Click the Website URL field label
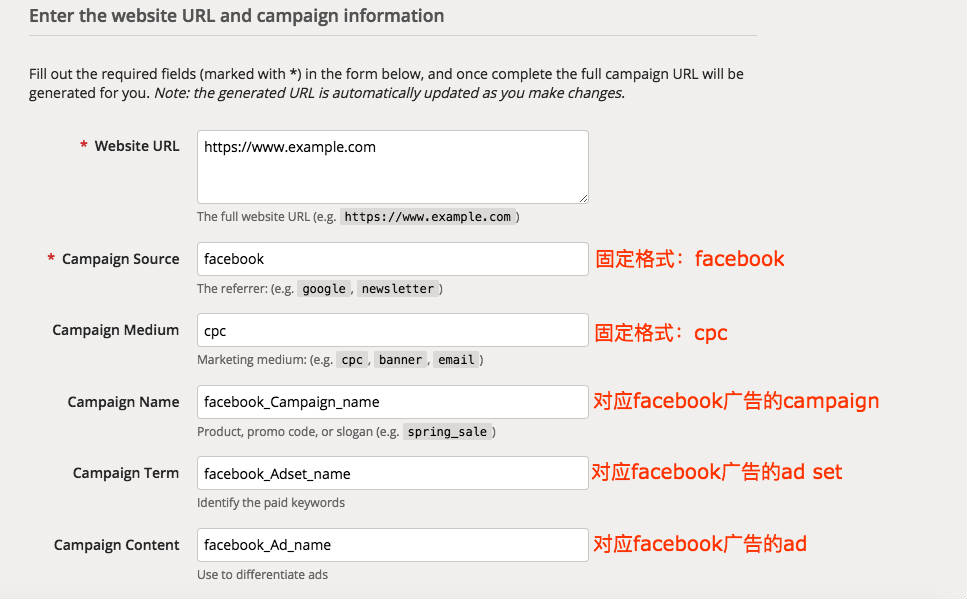This screenshot has width=967, height=599. tap(136, 146)
